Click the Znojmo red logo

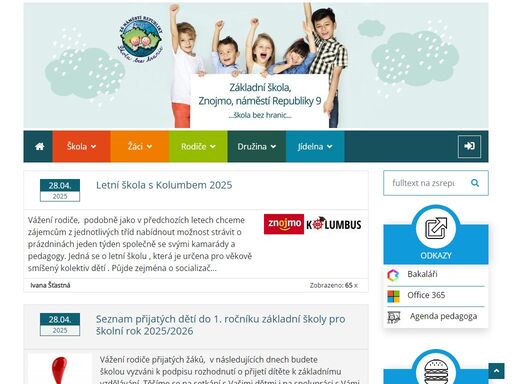(x=284, y=224)
